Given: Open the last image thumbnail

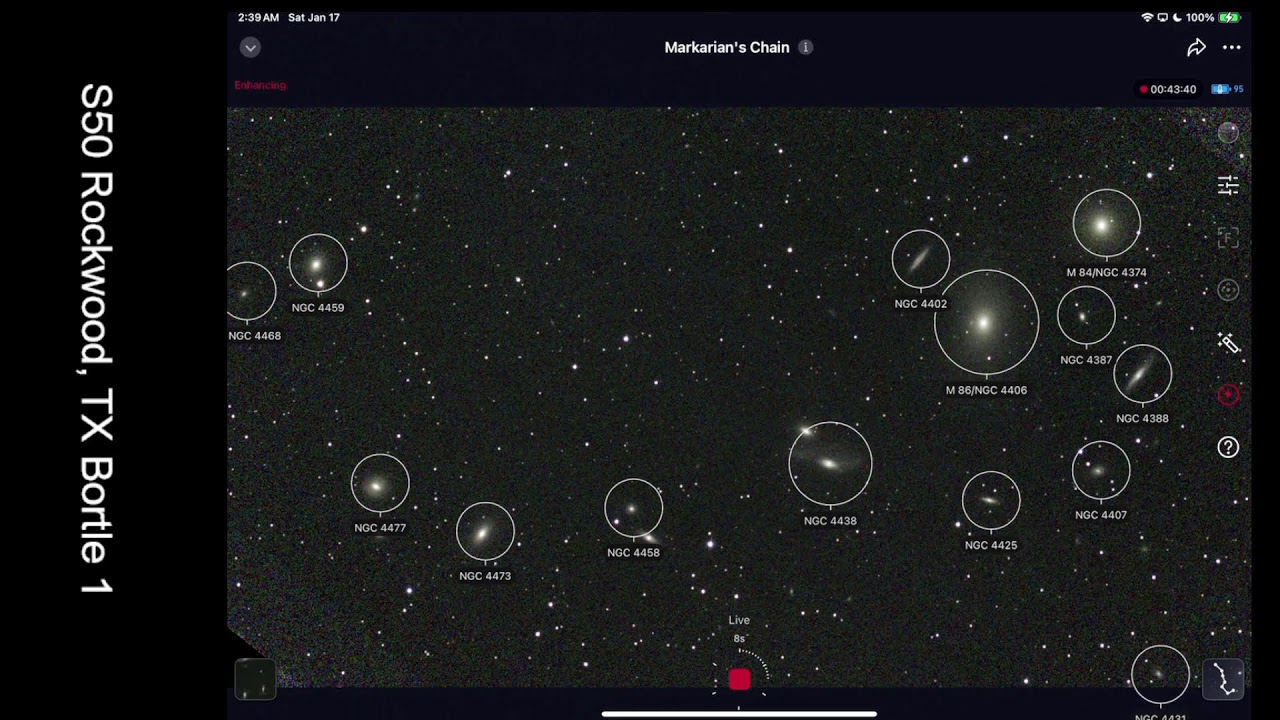Looking at the screenshot, I should pos(255,679).
